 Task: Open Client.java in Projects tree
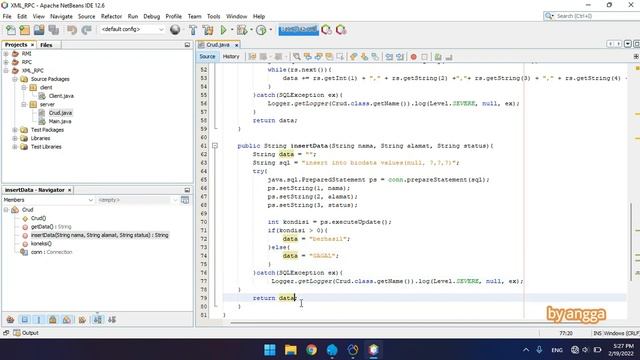pyautogui.click(x=61, y=96)
